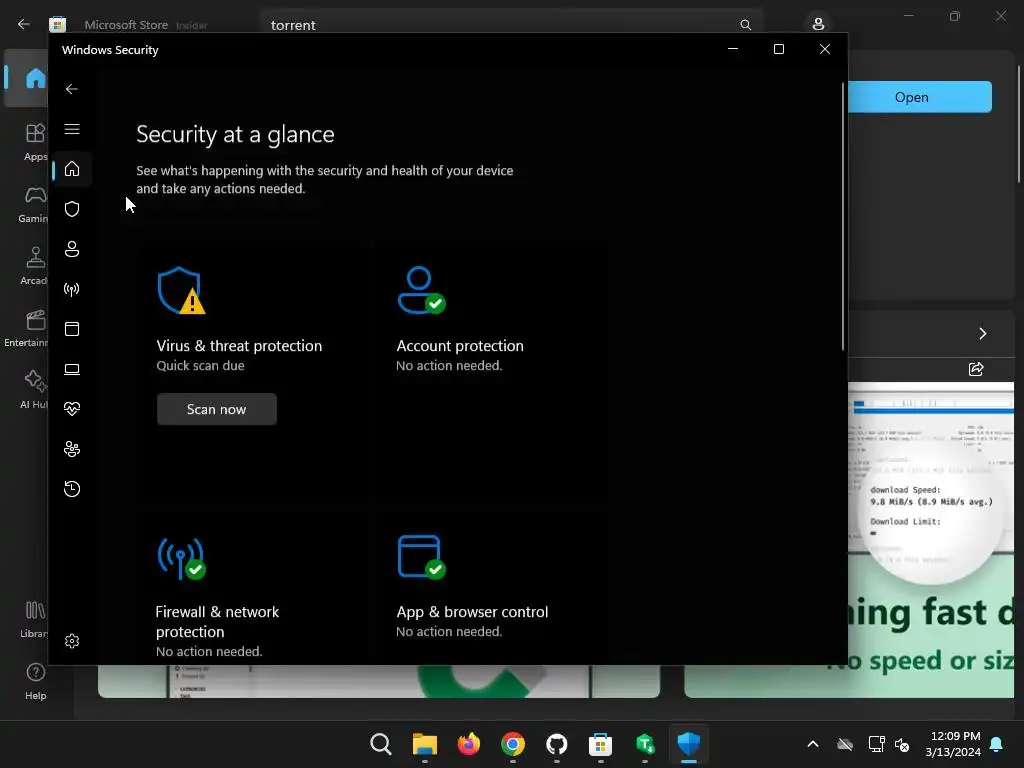
Task: Select Home tab in Microsoft Store sidebar
Action: (x=27, y=78)
